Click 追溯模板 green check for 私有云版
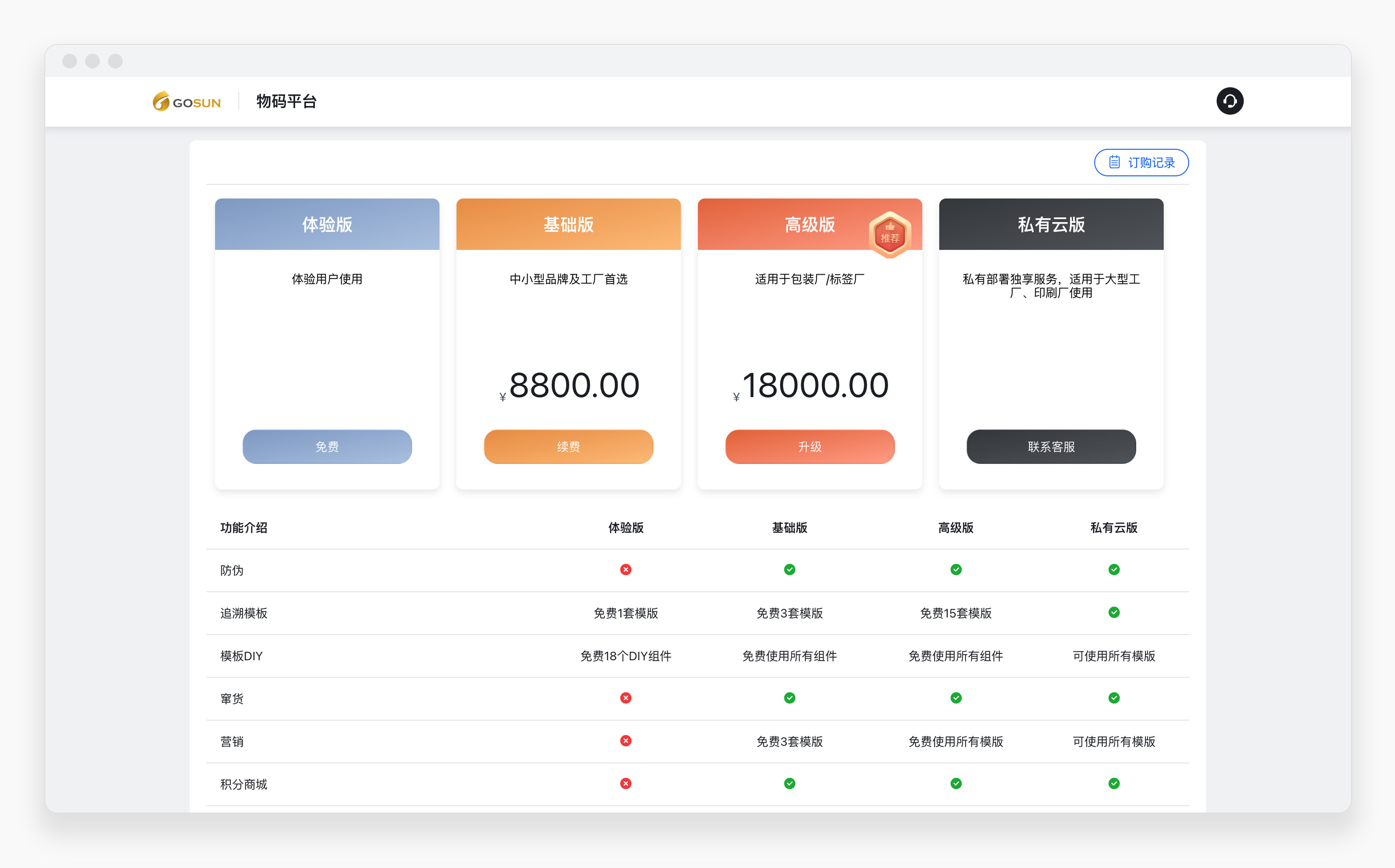 click(x=1113, y=612)
